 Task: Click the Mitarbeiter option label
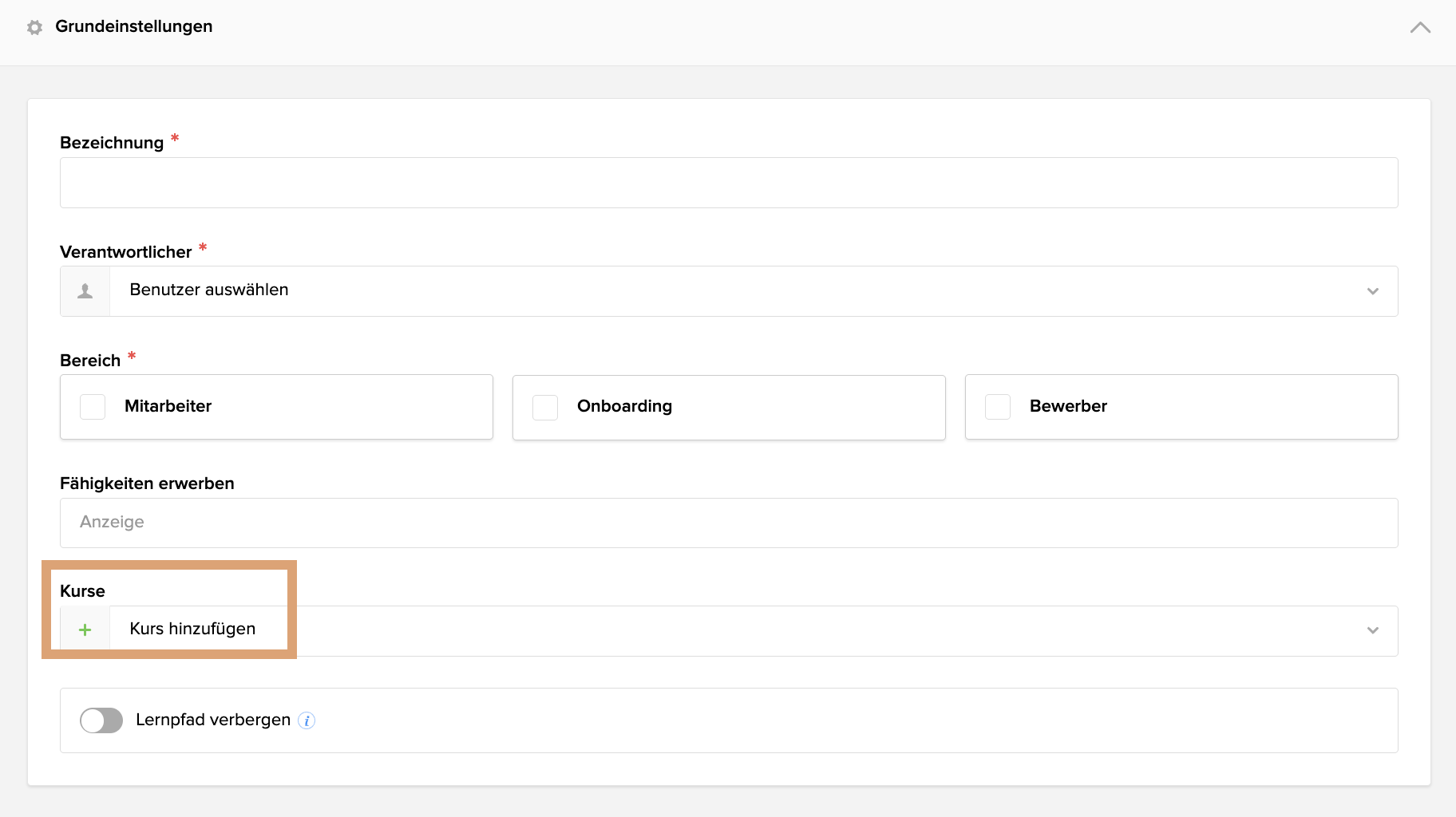click(168, 406)
